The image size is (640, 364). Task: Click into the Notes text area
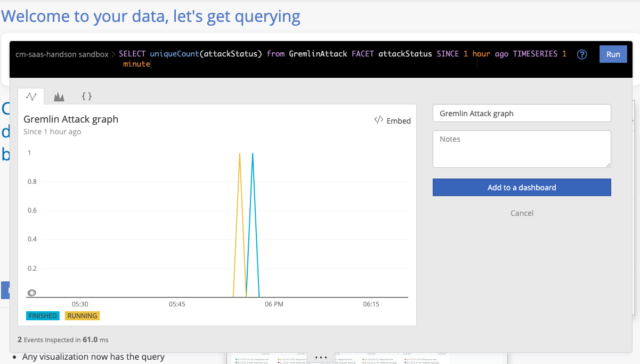522,149
